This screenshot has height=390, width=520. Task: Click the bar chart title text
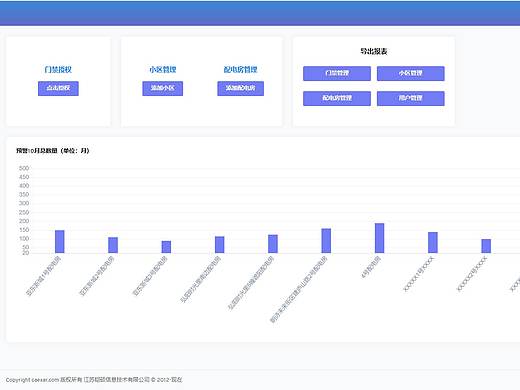pyautogui.click(x=53, y=151)
